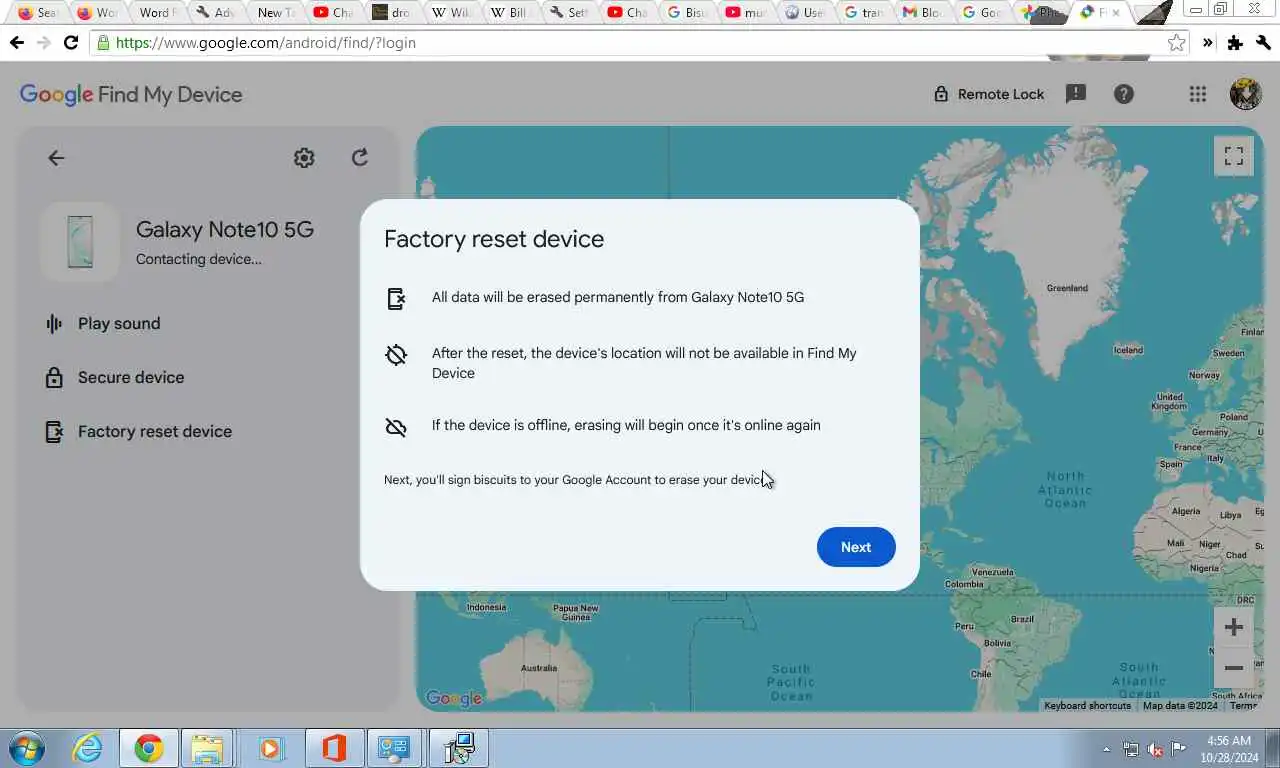Switch to the Bisu Google tab

(x=686, y=13)
